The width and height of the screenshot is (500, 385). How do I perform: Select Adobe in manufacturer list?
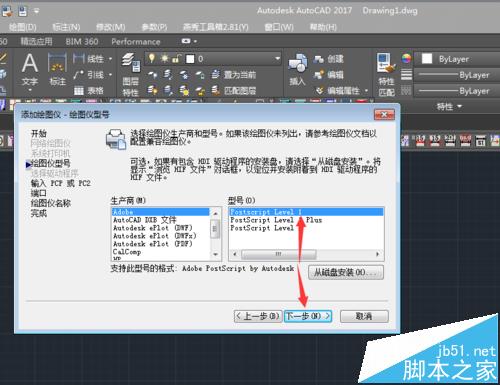coord(160,212)
